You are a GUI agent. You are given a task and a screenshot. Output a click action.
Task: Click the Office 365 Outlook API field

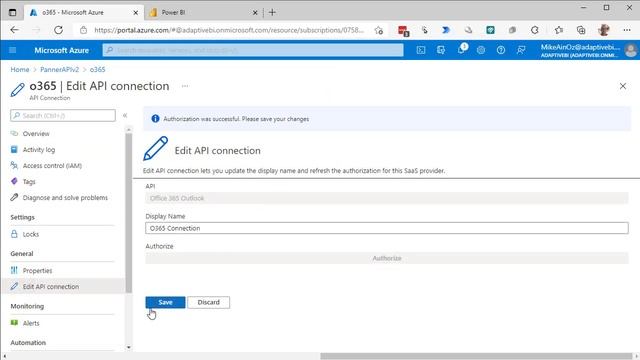click(x=387, y=198)
